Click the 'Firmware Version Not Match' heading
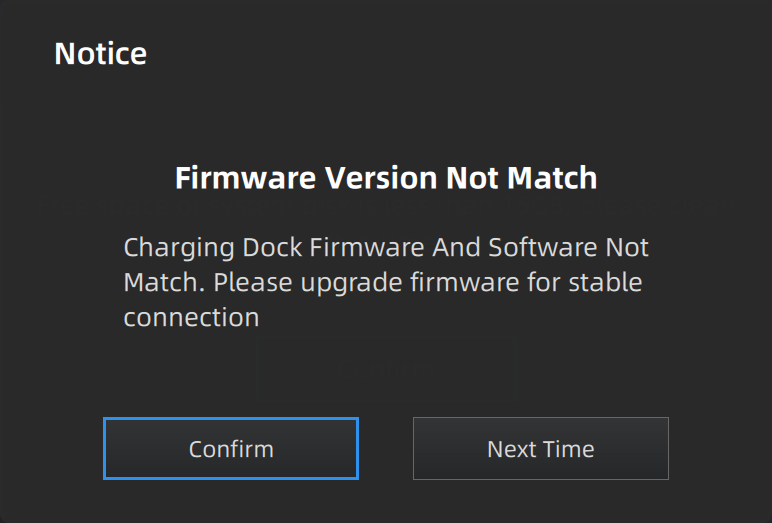 tap(386, 178)
